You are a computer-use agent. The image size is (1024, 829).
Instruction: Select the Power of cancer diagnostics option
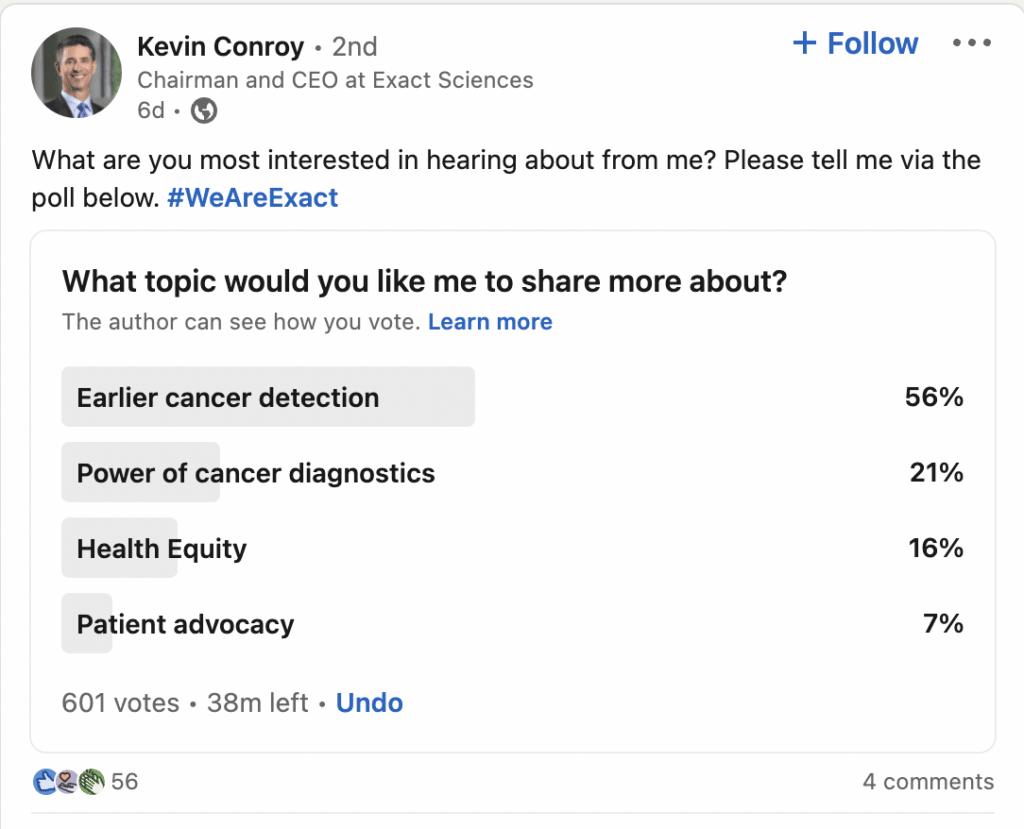pyautogui.click(x=254, y=473)
